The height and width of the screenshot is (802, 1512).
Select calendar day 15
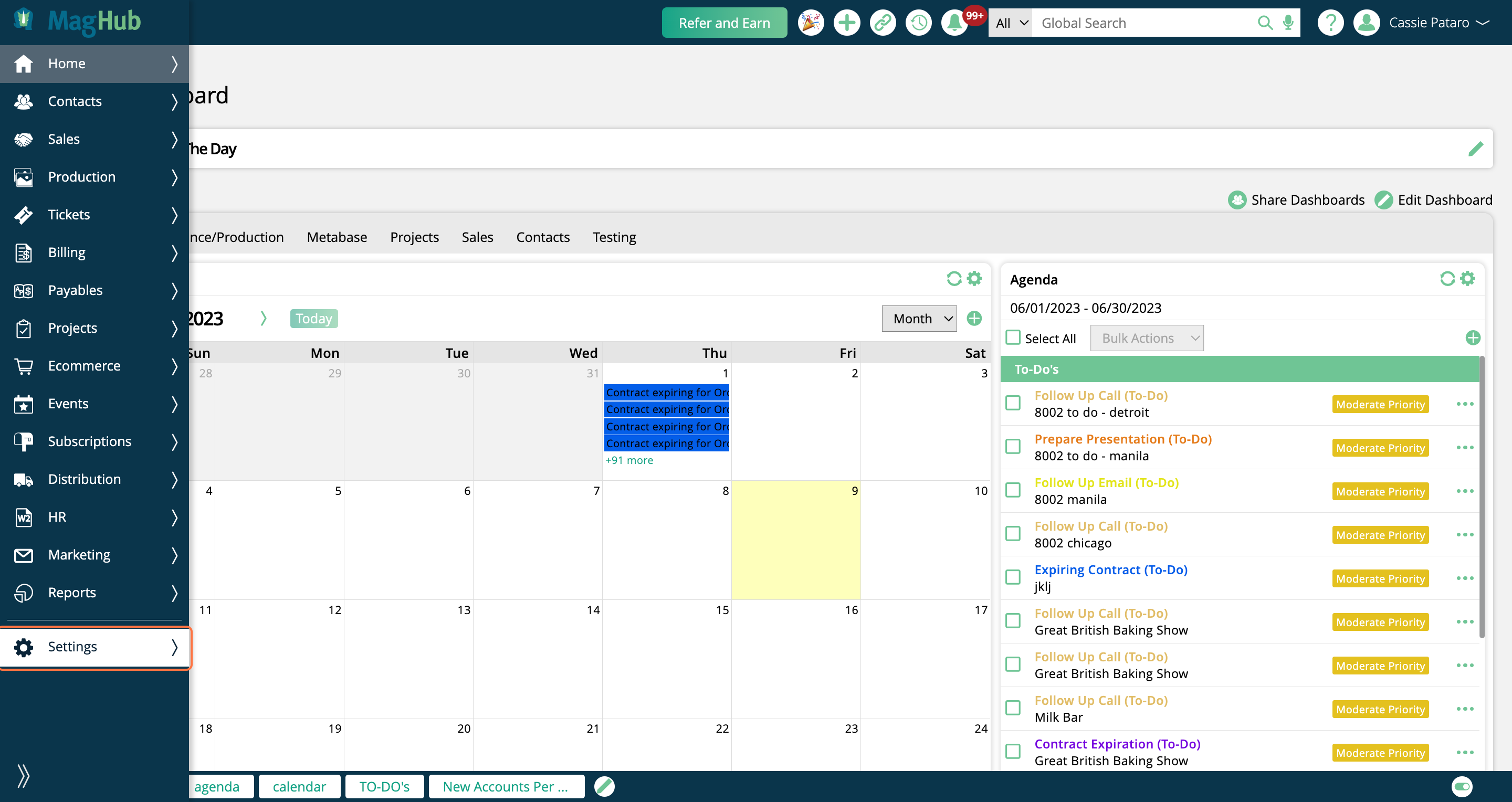pos(667,659)
